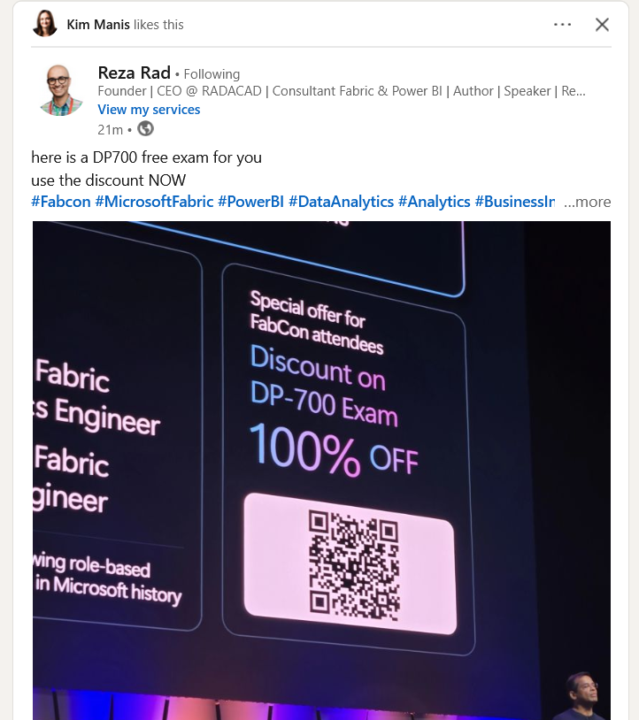Open the #MicrosoftFabric hashtag
The image size is (639, 720).
pyautogui.click(x=154, y=202)
